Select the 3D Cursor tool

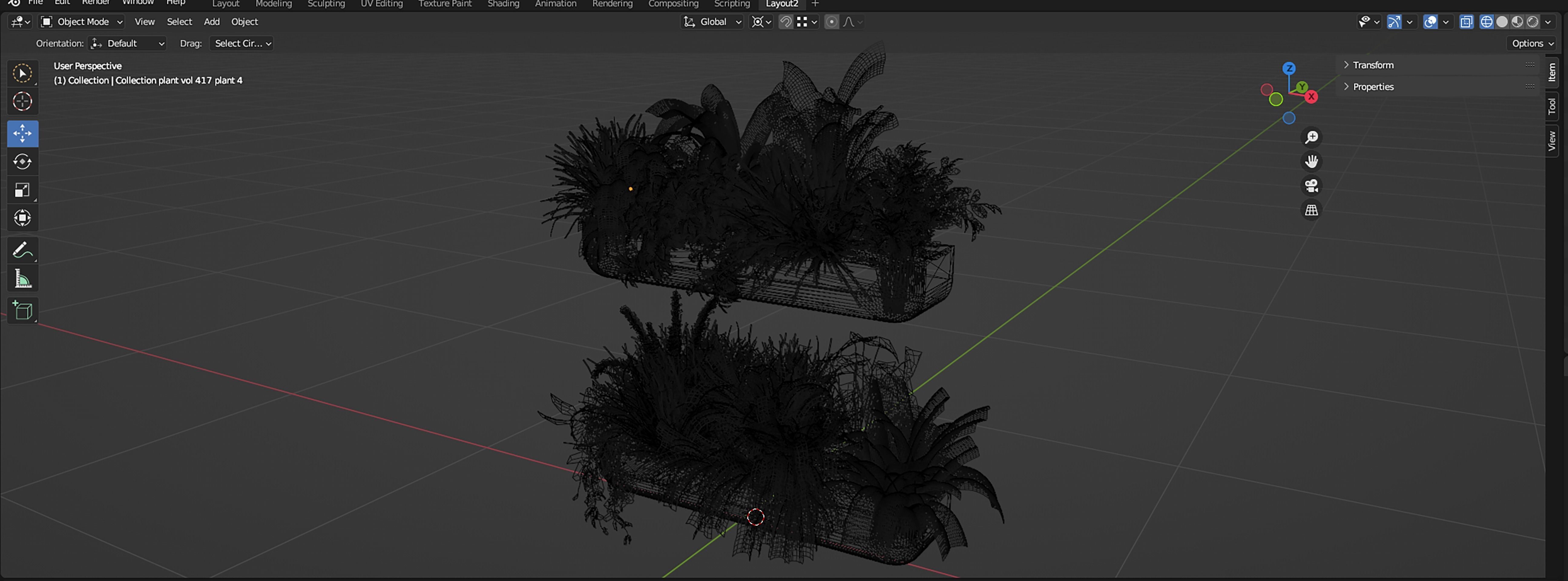click(x=22, y=102)
